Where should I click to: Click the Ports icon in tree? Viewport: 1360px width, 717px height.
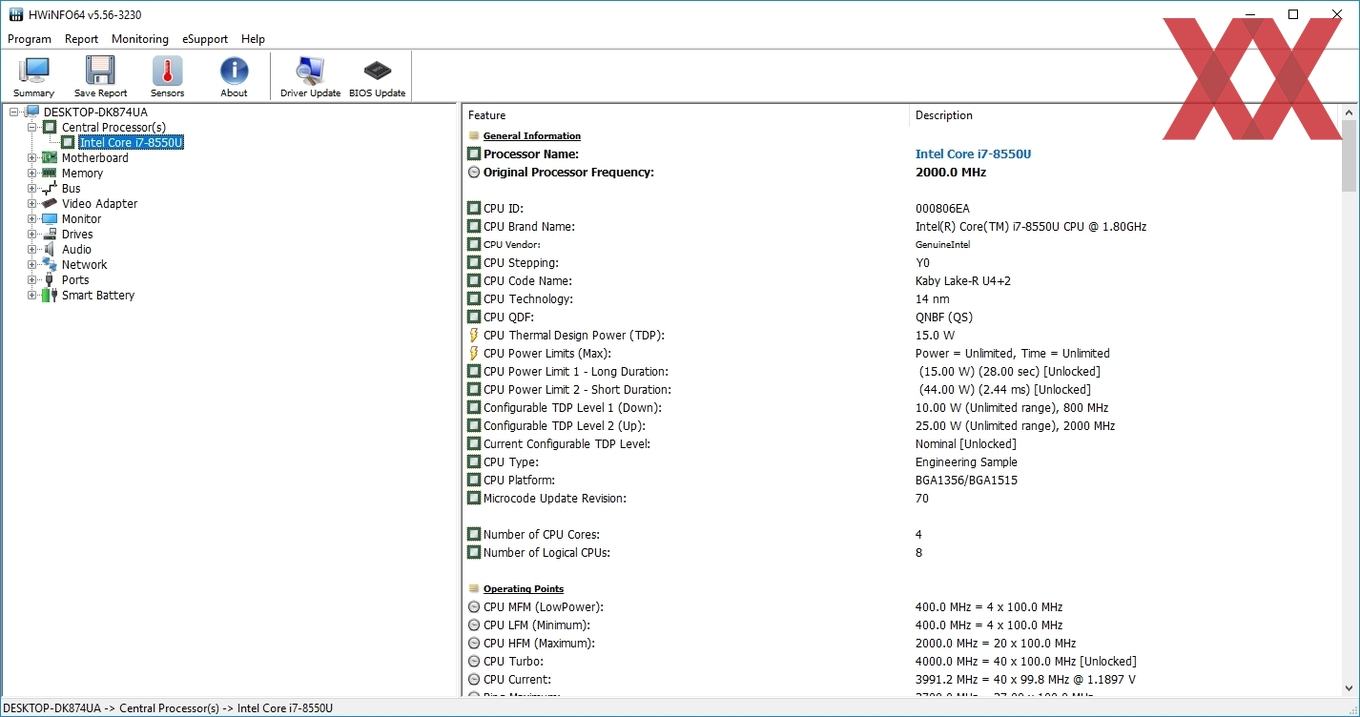point(49,280)
